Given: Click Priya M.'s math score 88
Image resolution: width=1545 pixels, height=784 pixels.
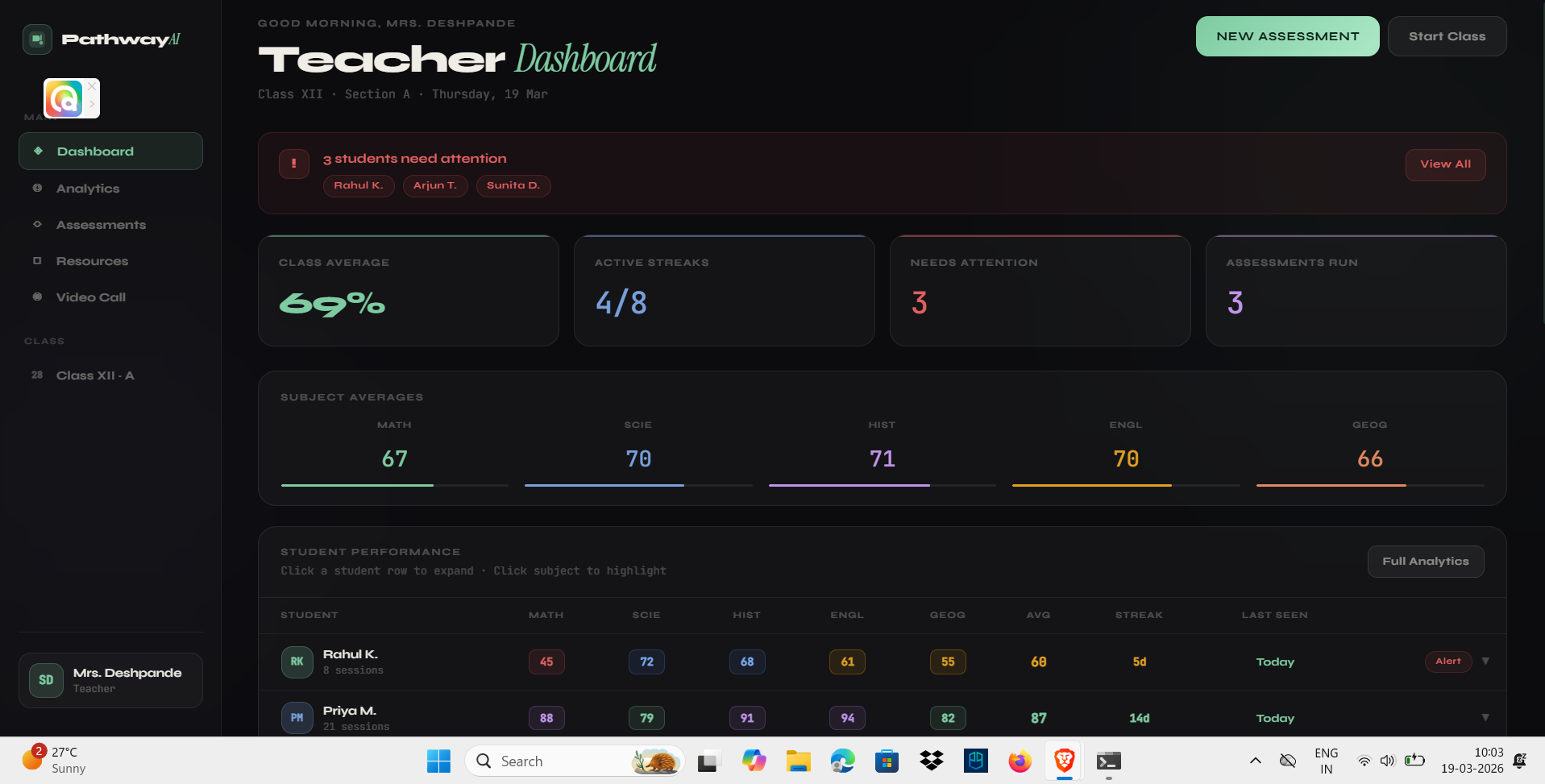Looking at the screenshot, I should 546,718.
